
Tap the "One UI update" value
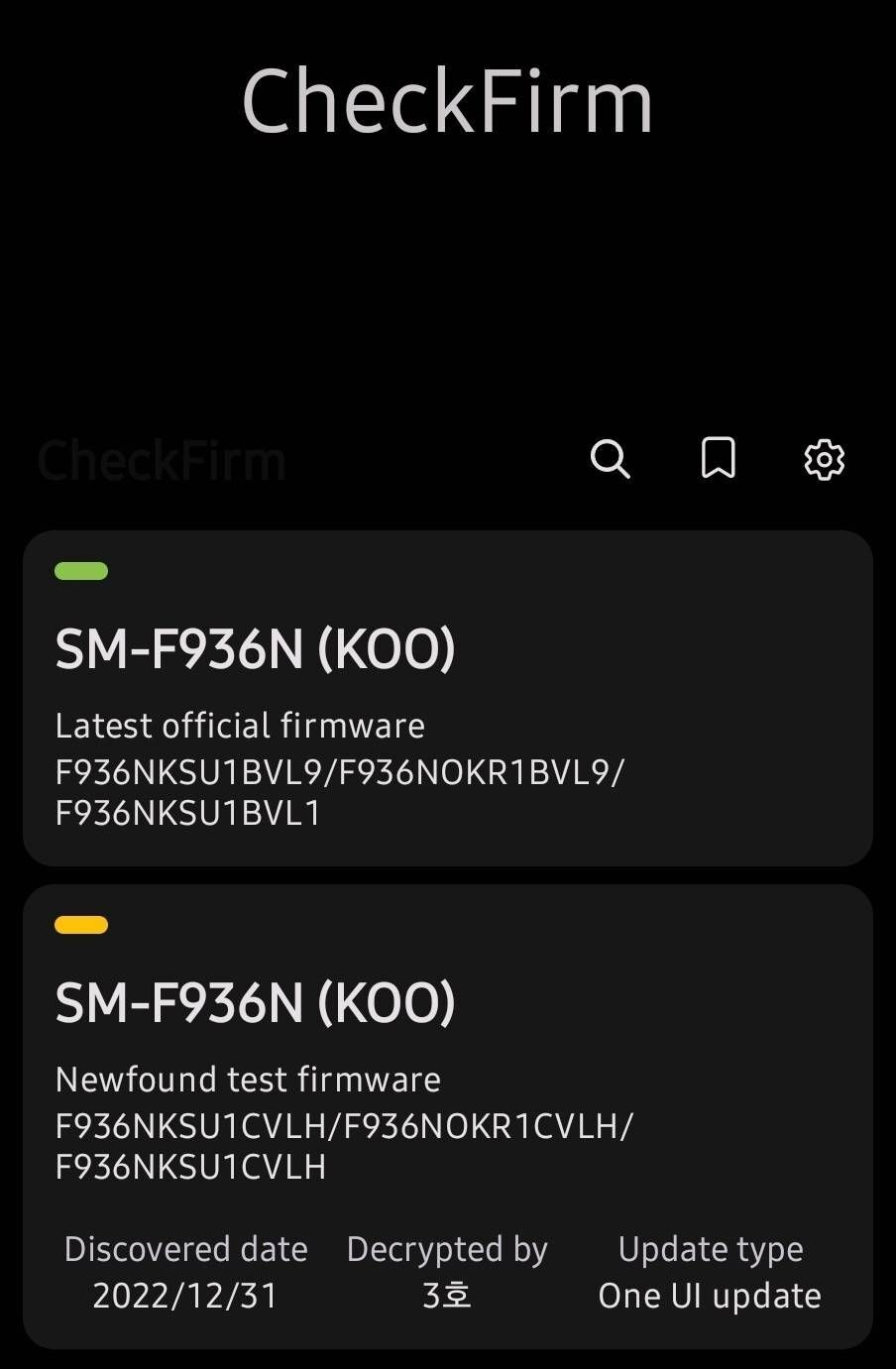point(710,1296)
